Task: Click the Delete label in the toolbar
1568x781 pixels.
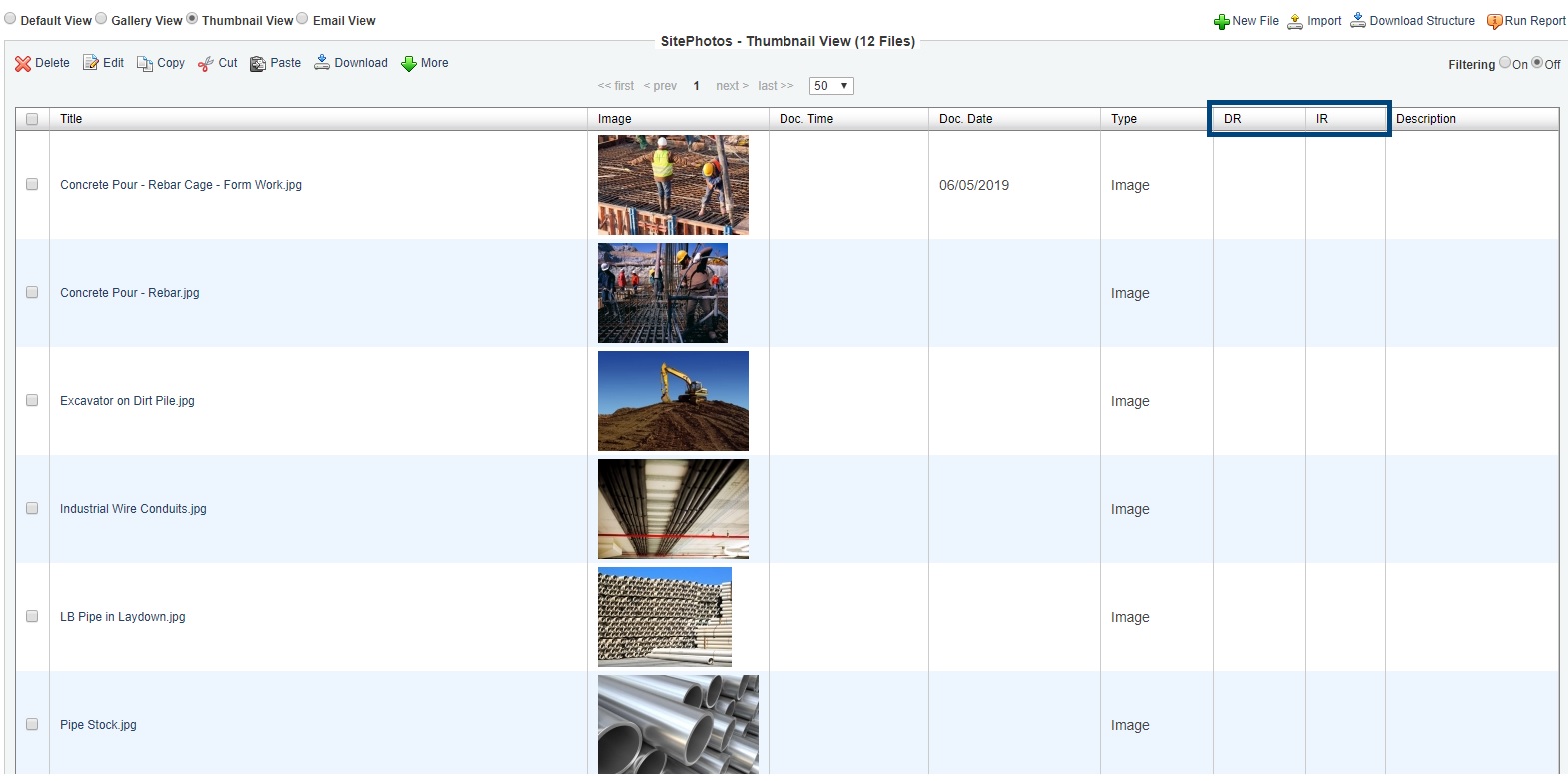Action: click(52, 63)
